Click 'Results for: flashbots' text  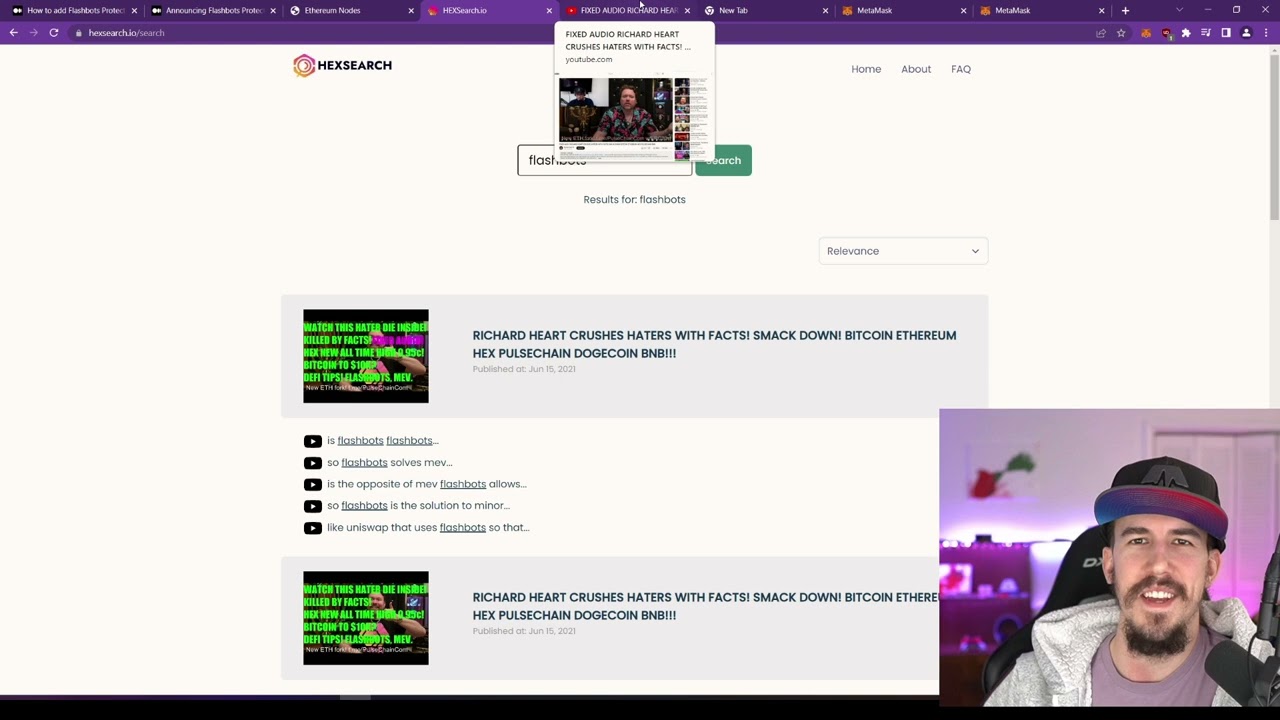coord(634,200)
